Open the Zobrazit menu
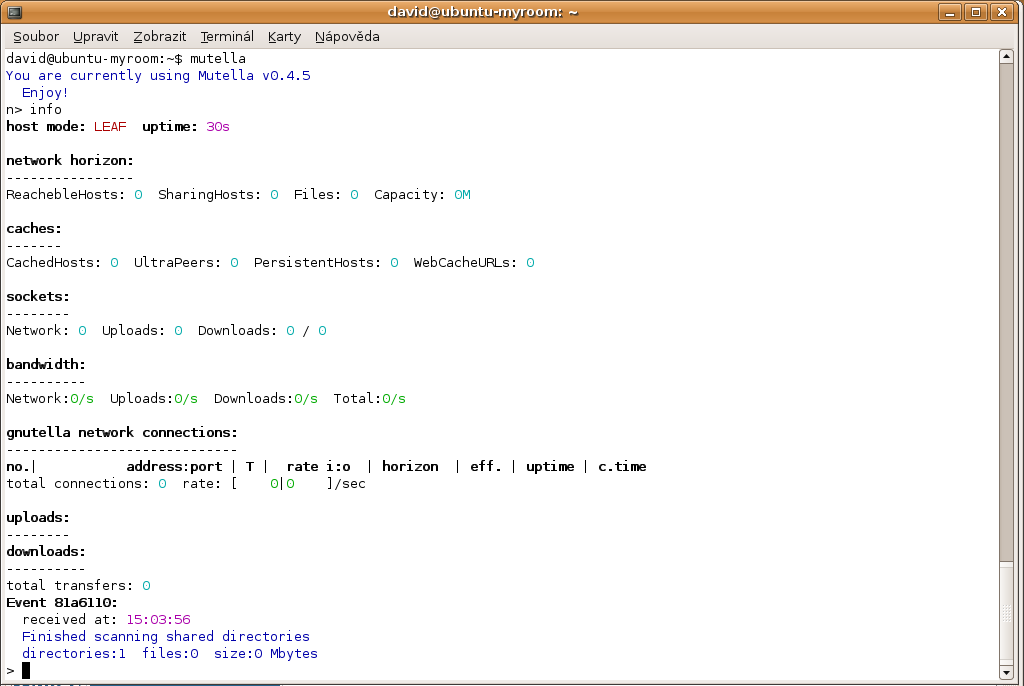This screenshot has width=1024, height=686. [x=159, y=37]
